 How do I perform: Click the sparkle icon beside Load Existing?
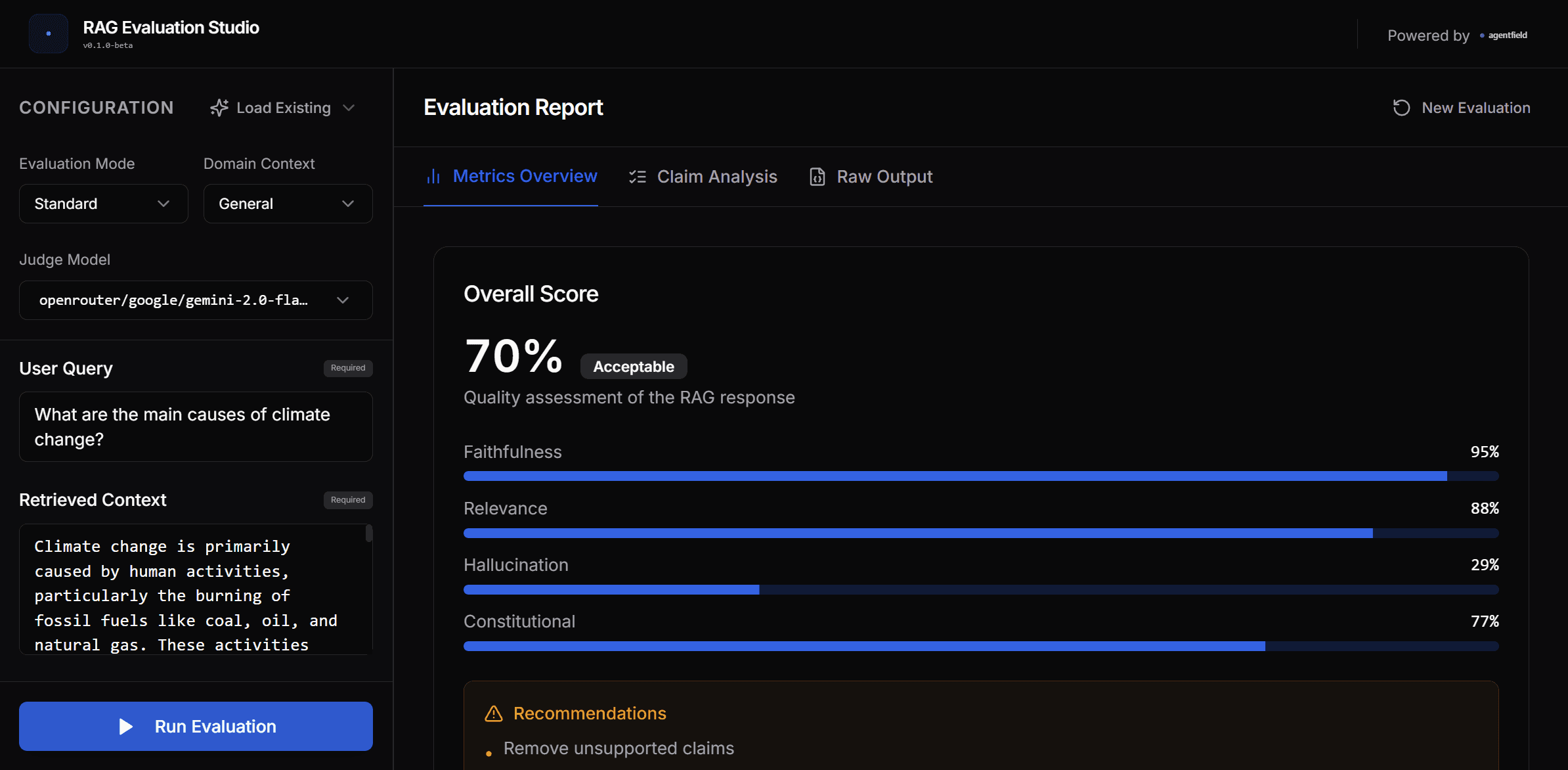[x=219, y=107]
